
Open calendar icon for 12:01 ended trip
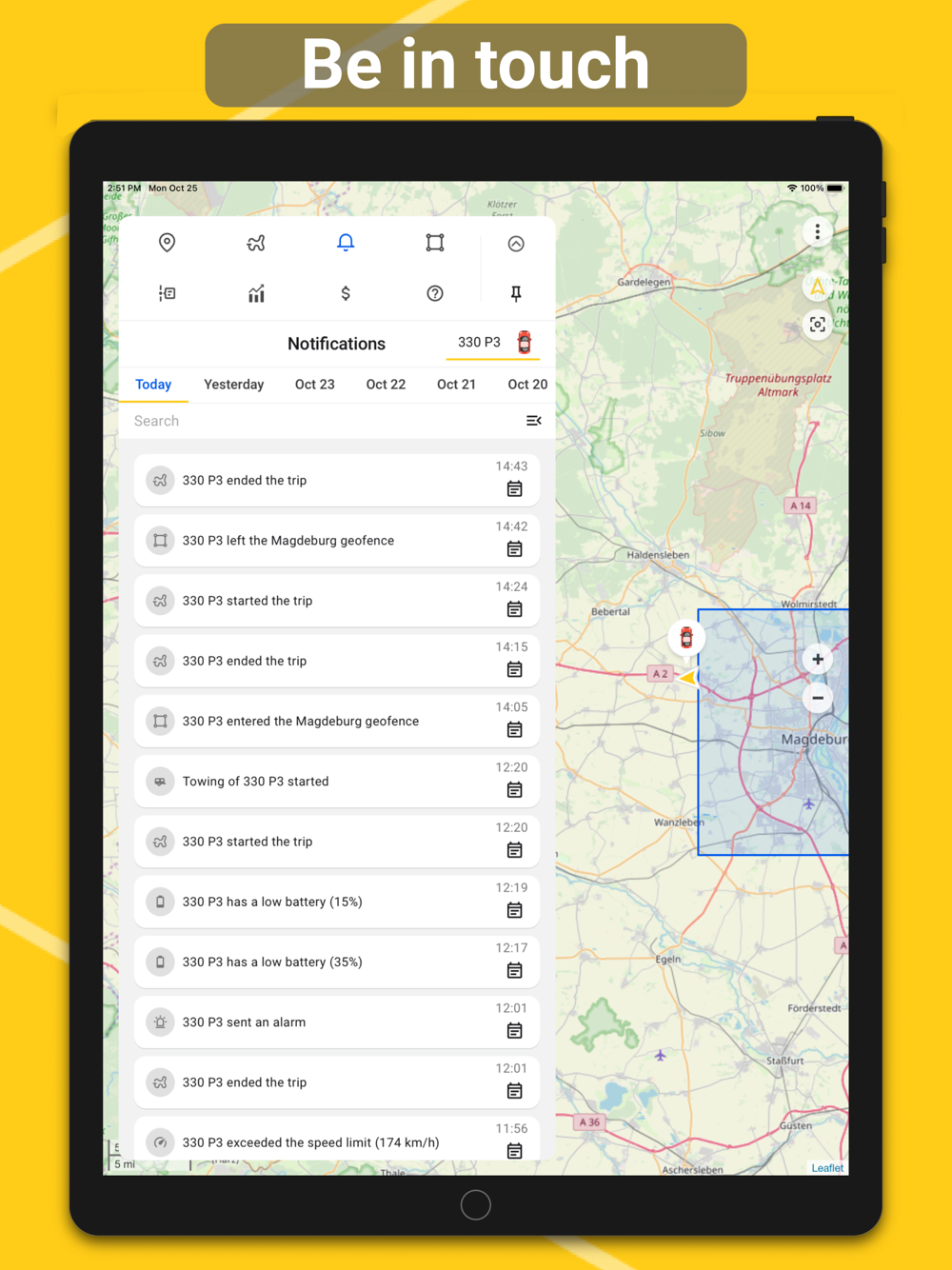pyautogui.click(x=515, y=1091)
